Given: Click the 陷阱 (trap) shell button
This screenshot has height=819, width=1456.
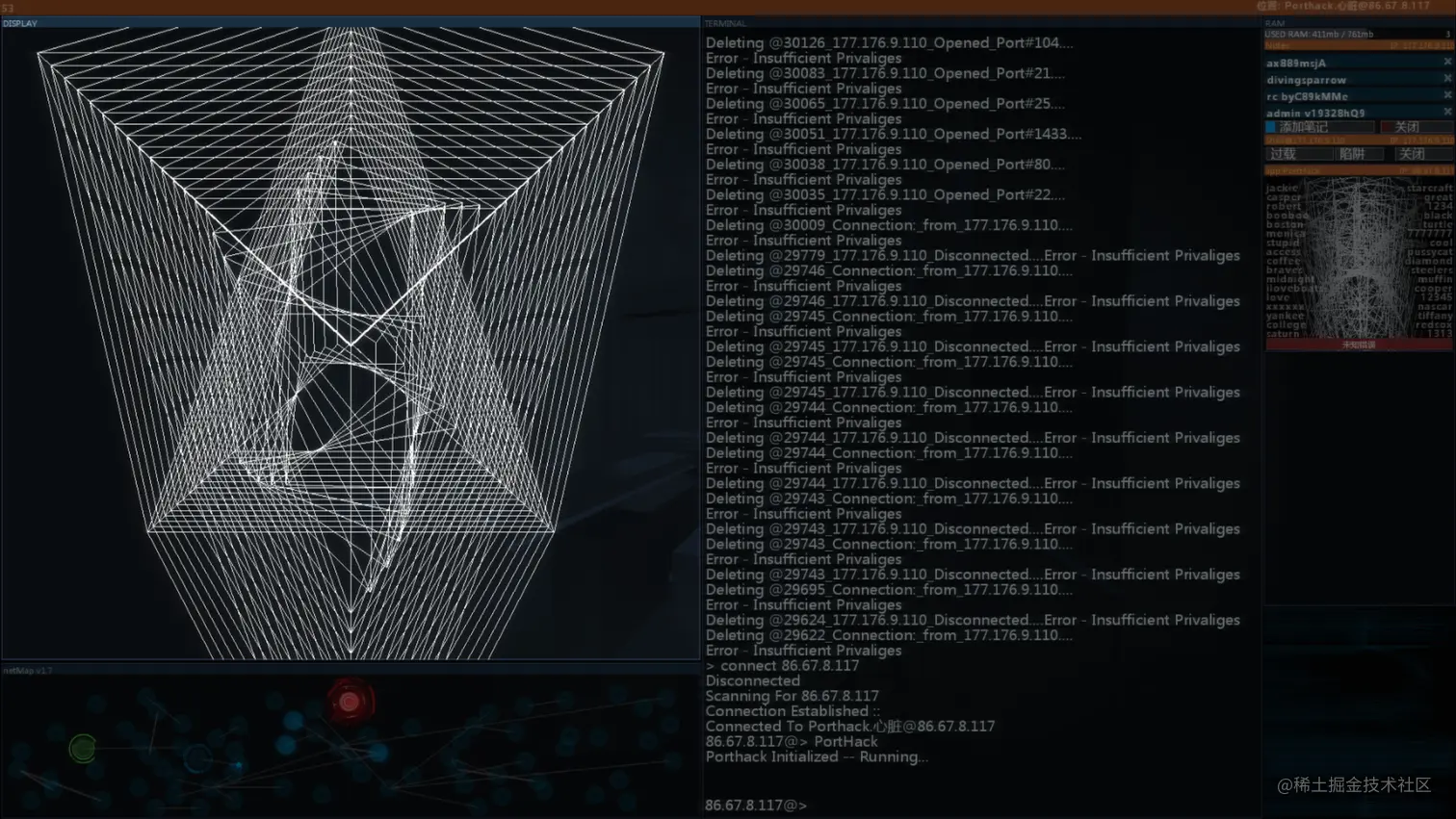Looking at the screenshot, I should tap(1359, 154).
